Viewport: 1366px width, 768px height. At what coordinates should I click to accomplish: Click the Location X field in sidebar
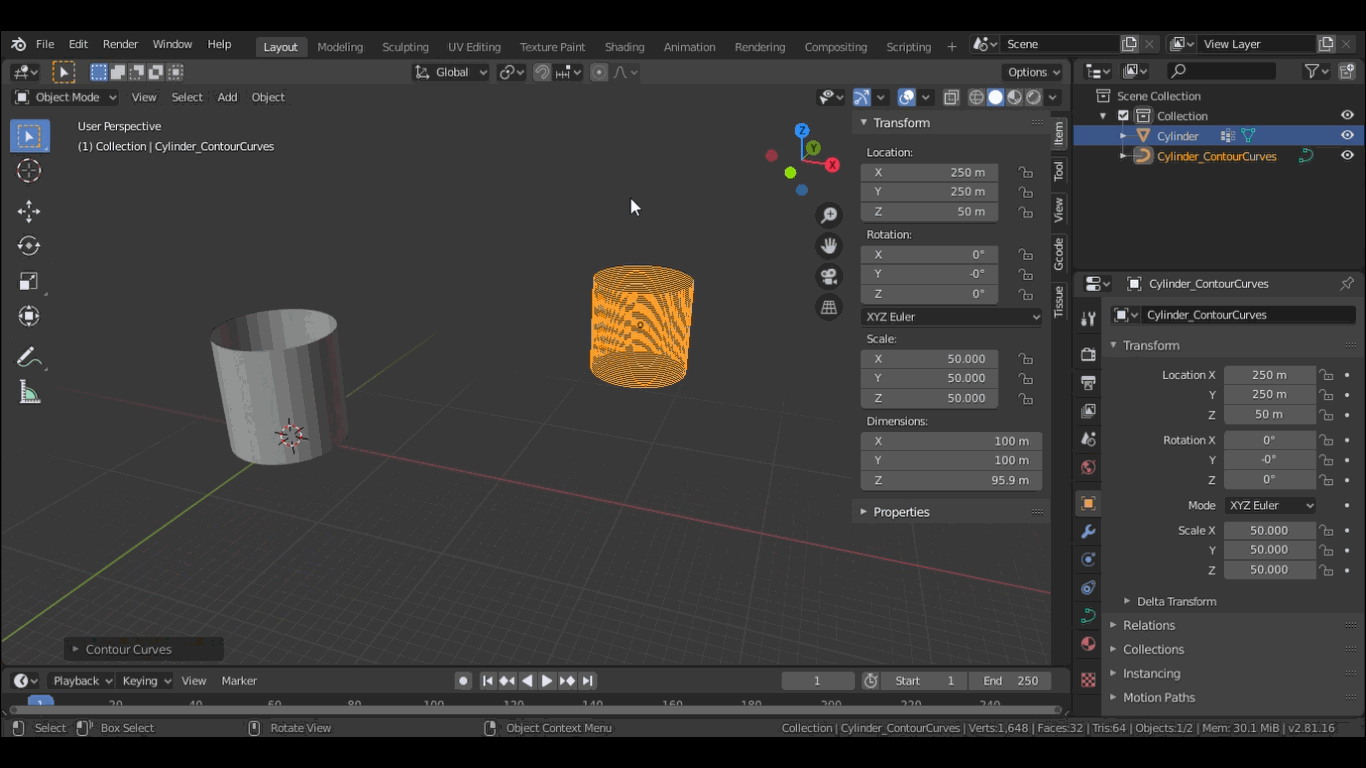coord(929,172)
